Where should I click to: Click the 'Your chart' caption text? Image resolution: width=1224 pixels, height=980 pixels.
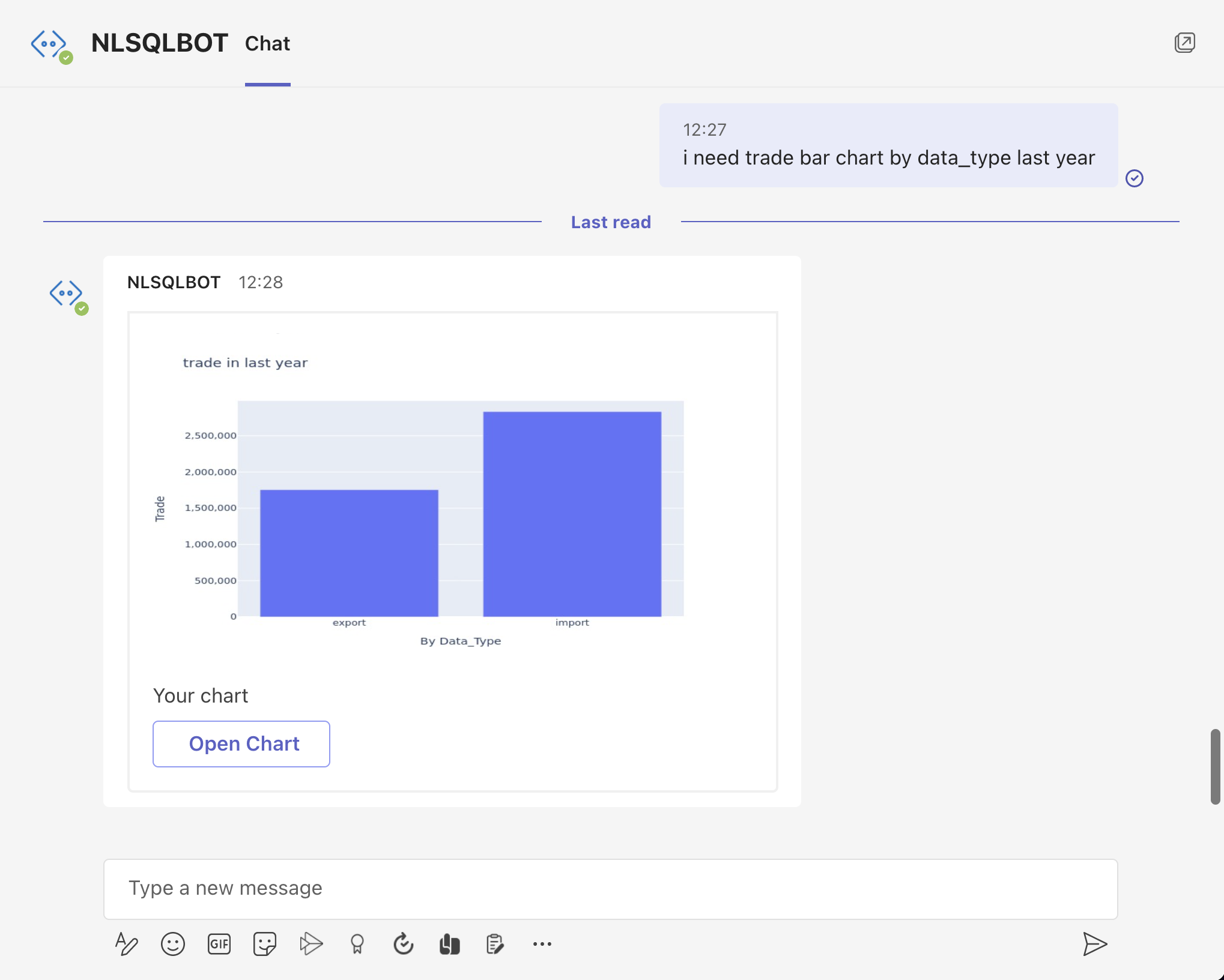(x=201, y=695)
